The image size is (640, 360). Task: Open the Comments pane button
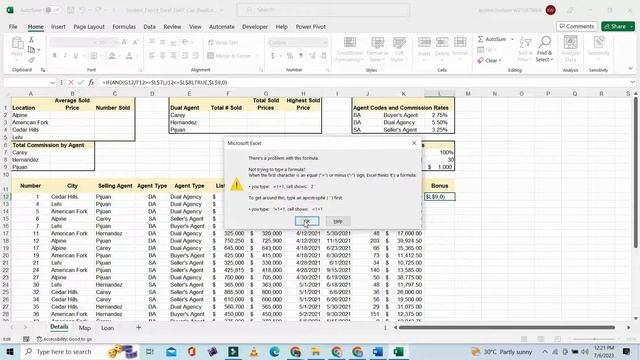click(x=577, y=26)
